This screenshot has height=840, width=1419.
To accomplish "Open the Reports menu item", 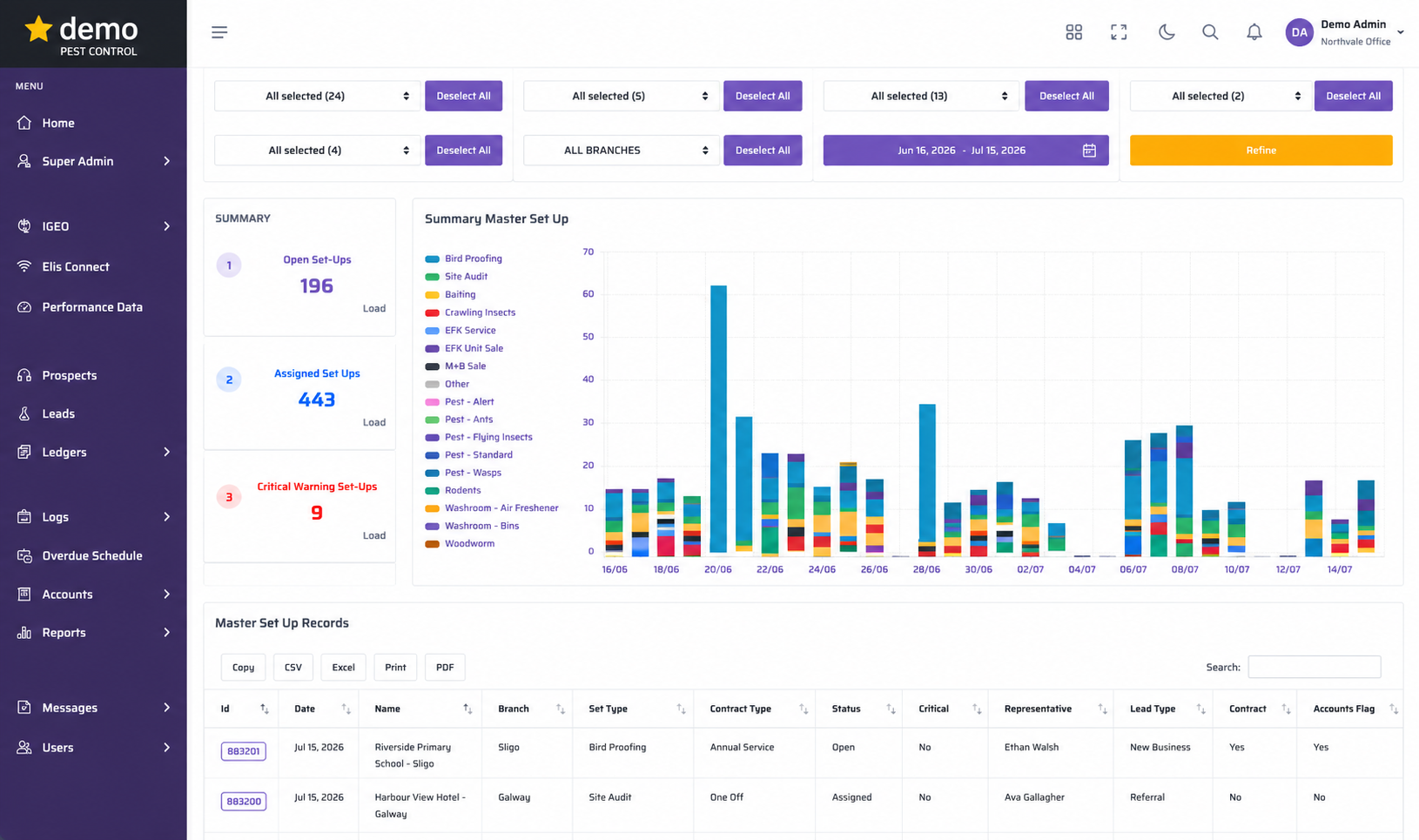I will click(93, 633).
